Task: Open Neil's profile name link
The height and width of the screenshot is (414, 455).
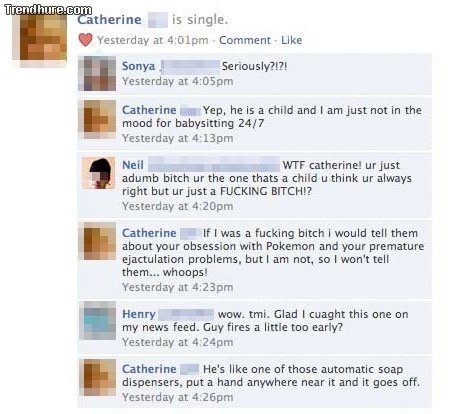Action: [133, 165]
